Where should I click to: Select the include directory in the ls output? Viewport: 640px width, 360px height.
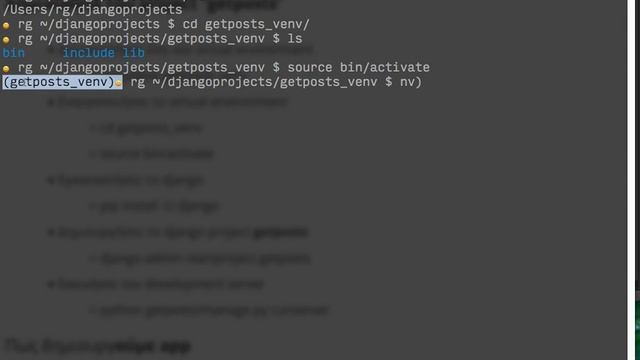point(89,53)
